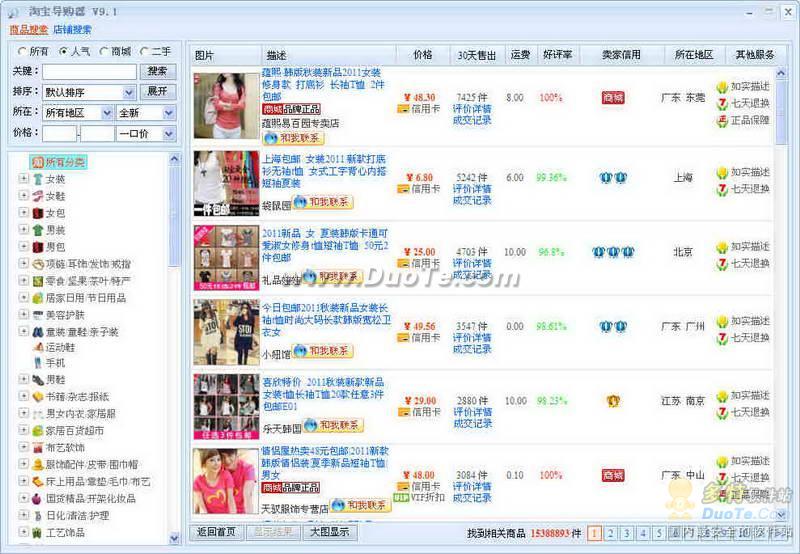Click the results list scrollbar up arrow
The image size is (800, 554).
click(x=781, y=73)
